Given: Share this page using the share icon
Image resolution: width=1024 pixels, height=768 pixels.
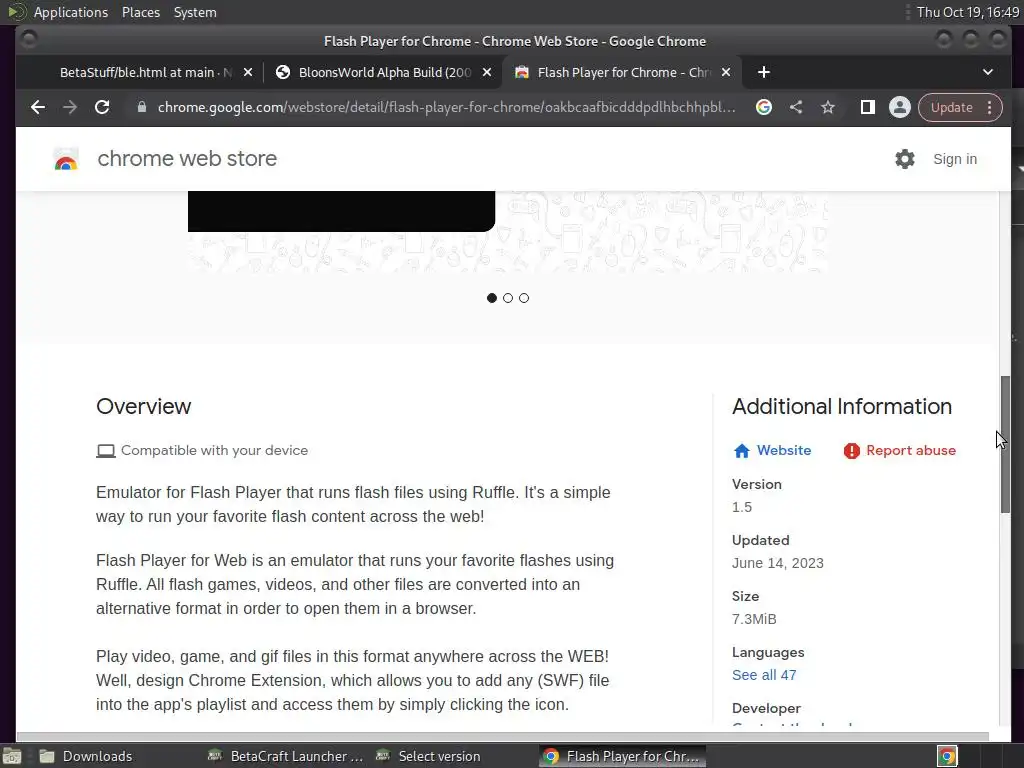Looking at the screenshot, I should [x=795, y=107].
